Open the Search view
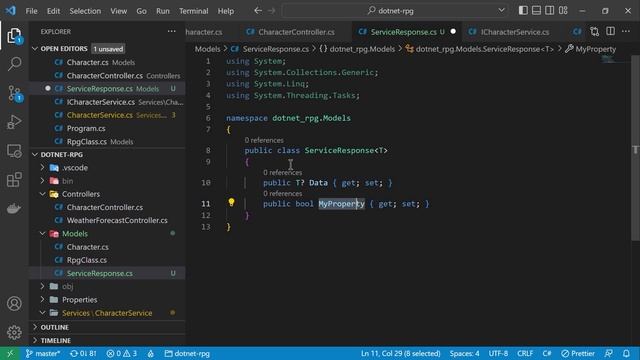640x360 pixels. 14,64
